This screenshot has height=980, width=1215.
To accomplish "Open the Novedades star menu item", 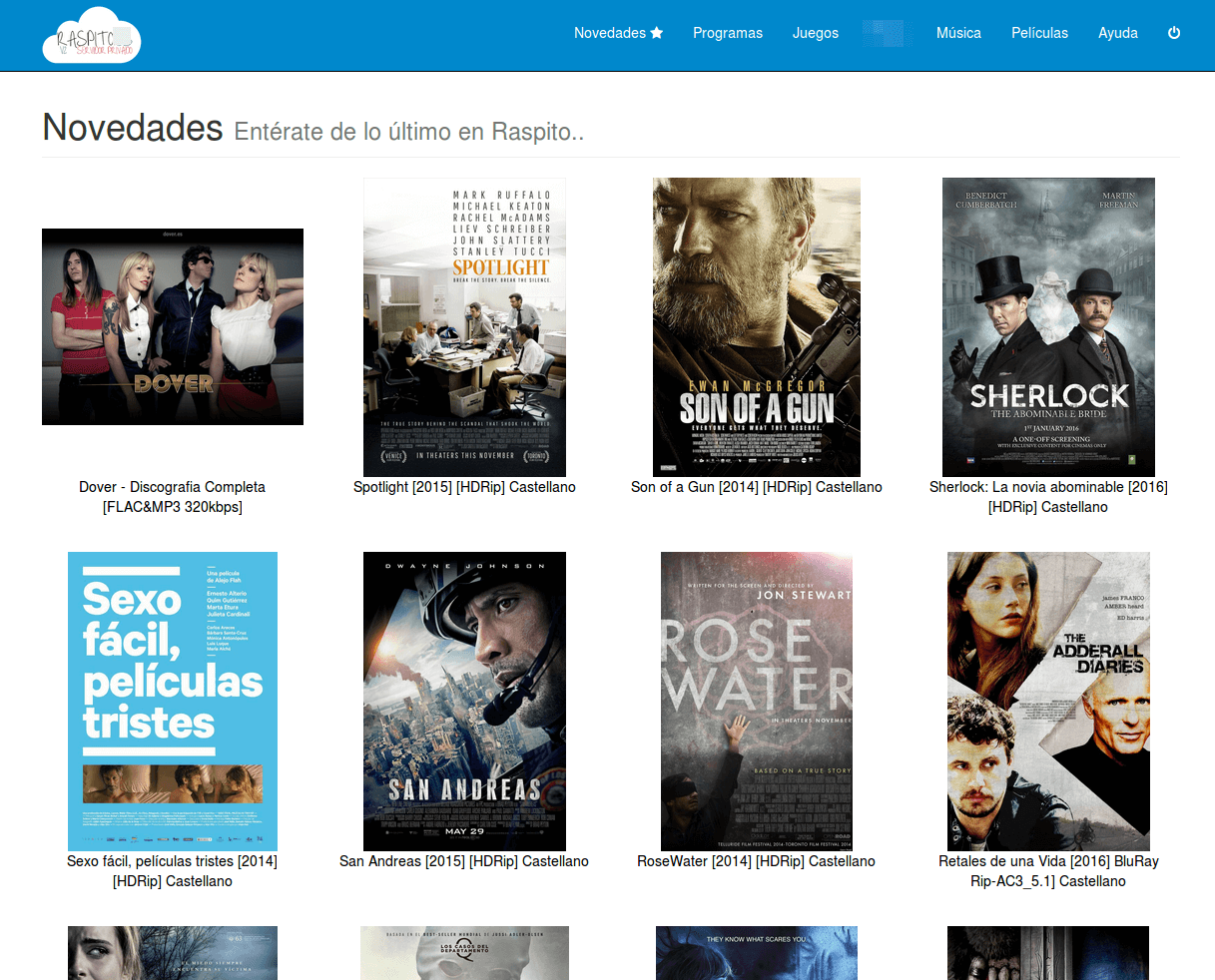I will 618,33.
